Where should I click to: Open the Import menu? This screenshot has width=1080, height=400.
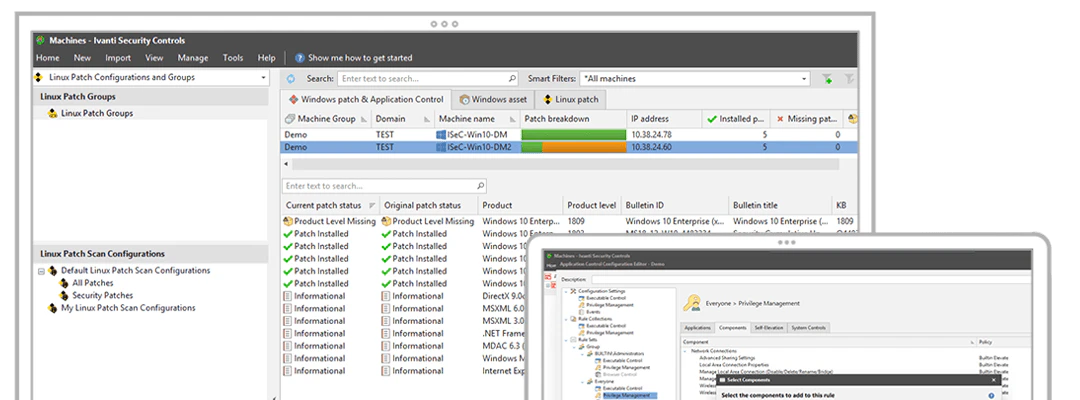[118, 58]
